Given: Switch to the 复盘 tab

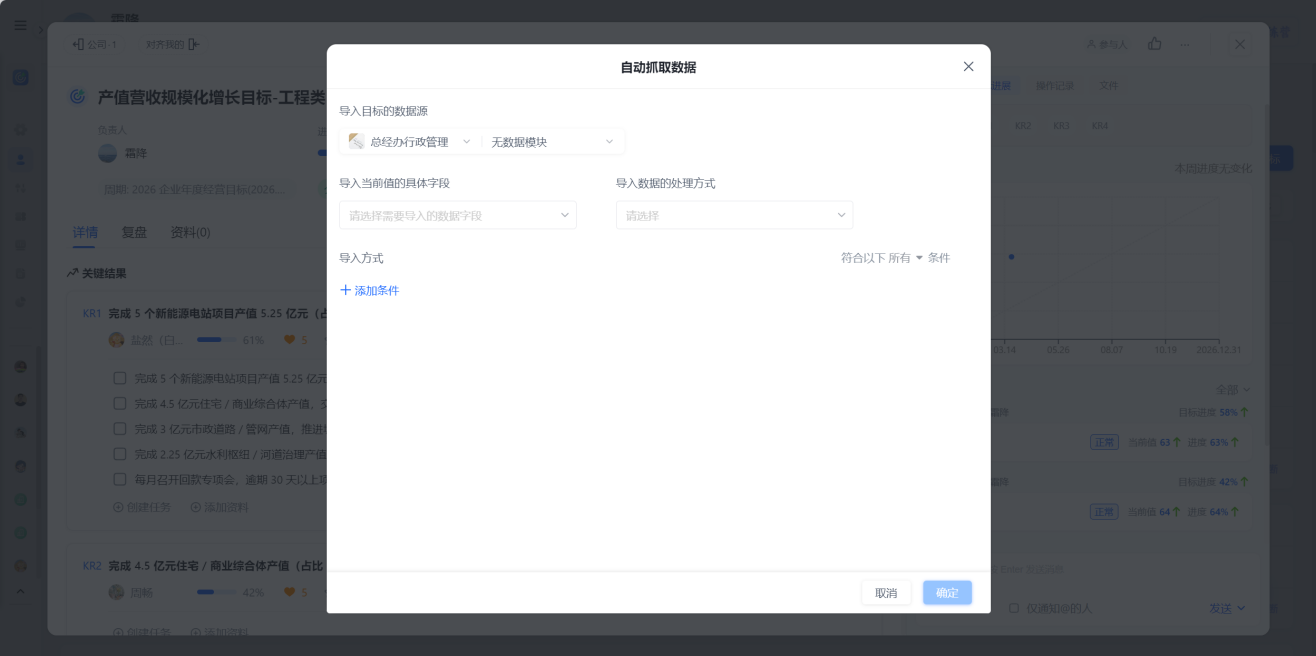Looking at the screenshot, I should (x=134, y=232).
